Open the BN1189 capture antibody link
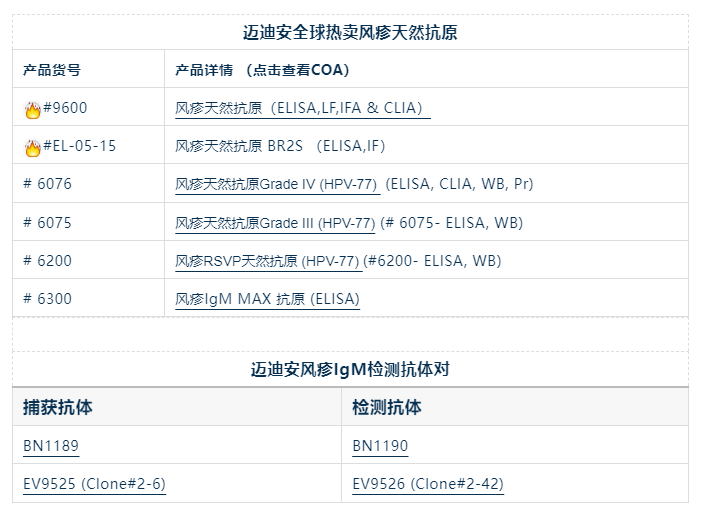The height and width of the screenshot is (513, 701). click(x=51, y=446)
